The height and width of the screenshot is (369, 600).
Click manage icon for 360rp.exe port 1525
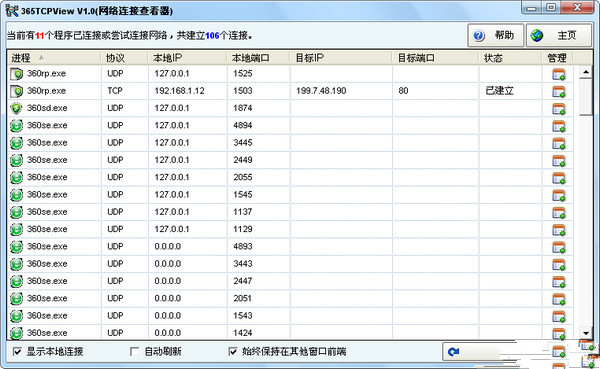pyautogui.click(x=559, y=74)
